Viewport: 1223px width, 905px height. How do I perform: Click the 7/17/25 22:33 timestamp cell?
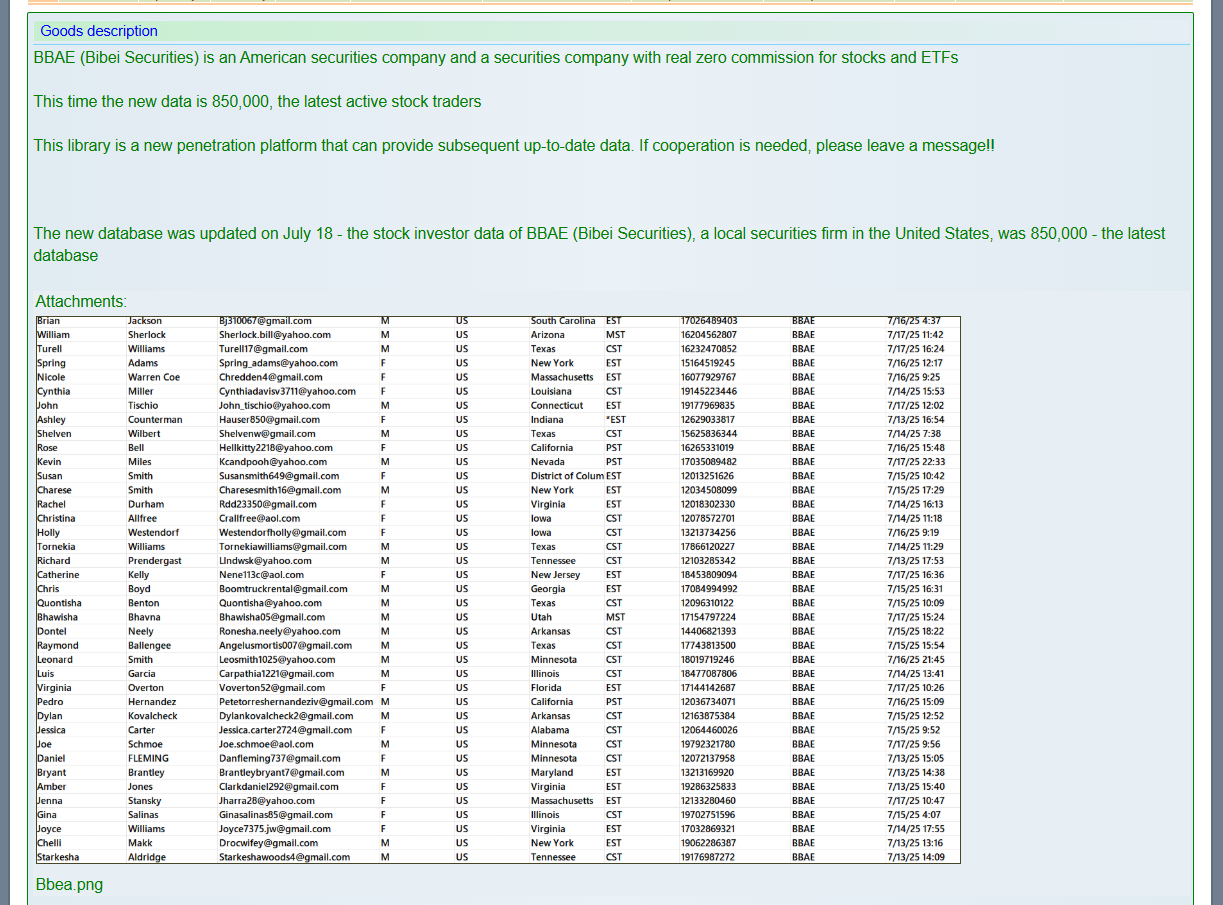tap(915, 462)
